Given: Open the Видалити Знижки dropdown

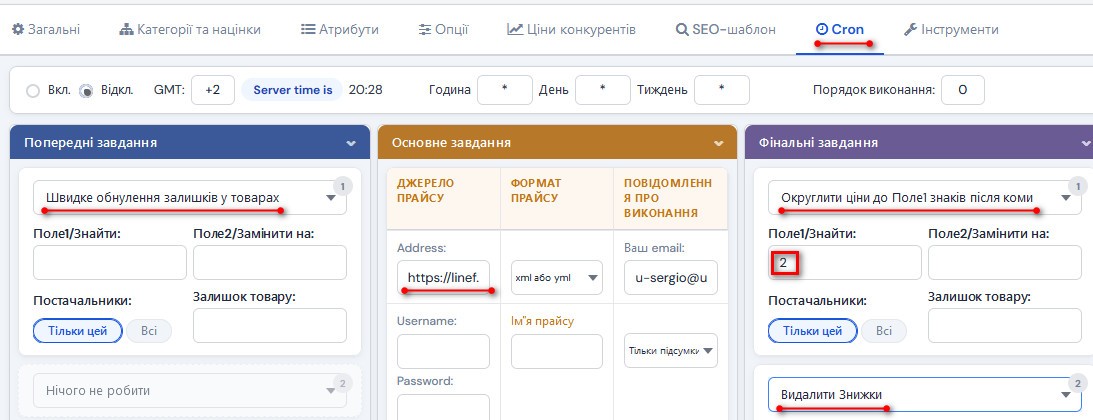Looking at the screenshot, I should pyautogui.click(x=925, y=395).
